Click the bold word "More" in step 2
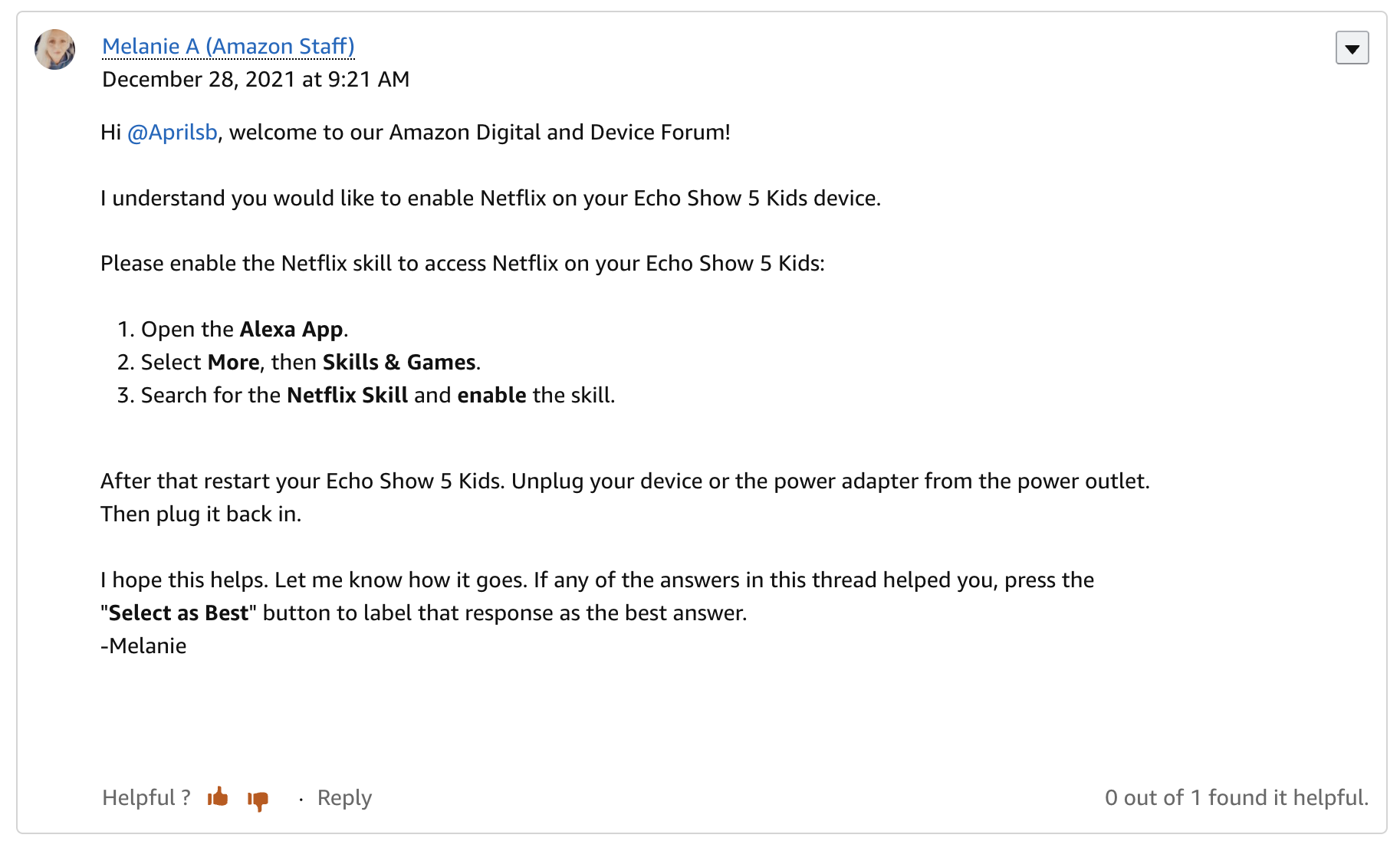The width and height of the screenshot is (1400, 851). [233, 363]
